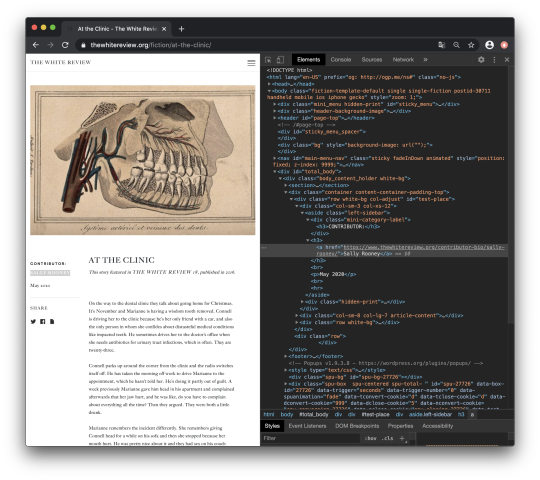This screenshot has width=540, height=480.
Task: Select the aside.left-sidebar breadcrumb
Action: click(x=430, y=415)
